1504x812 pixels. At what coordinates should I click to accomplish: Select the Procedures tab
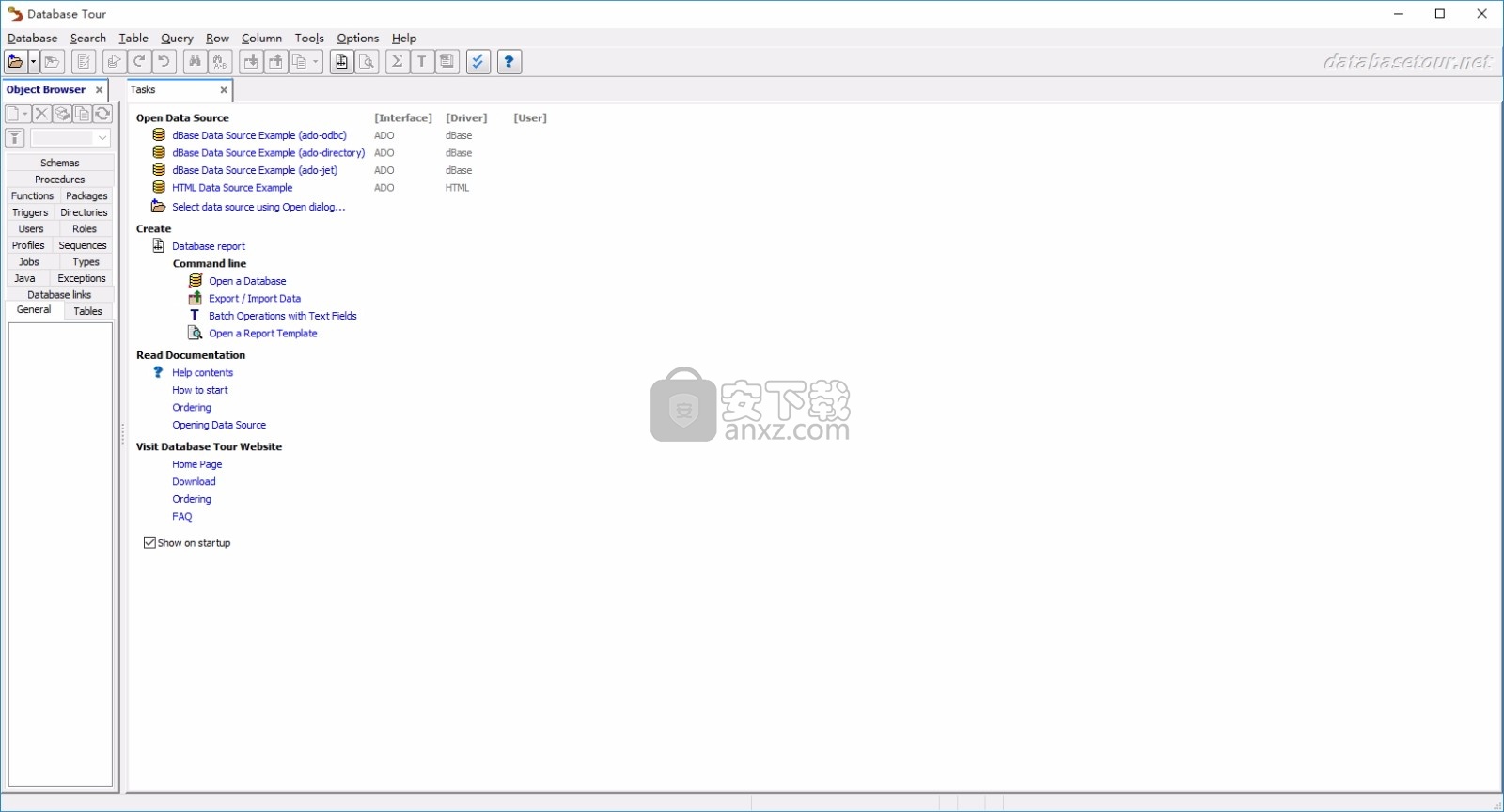click(60, 180)
